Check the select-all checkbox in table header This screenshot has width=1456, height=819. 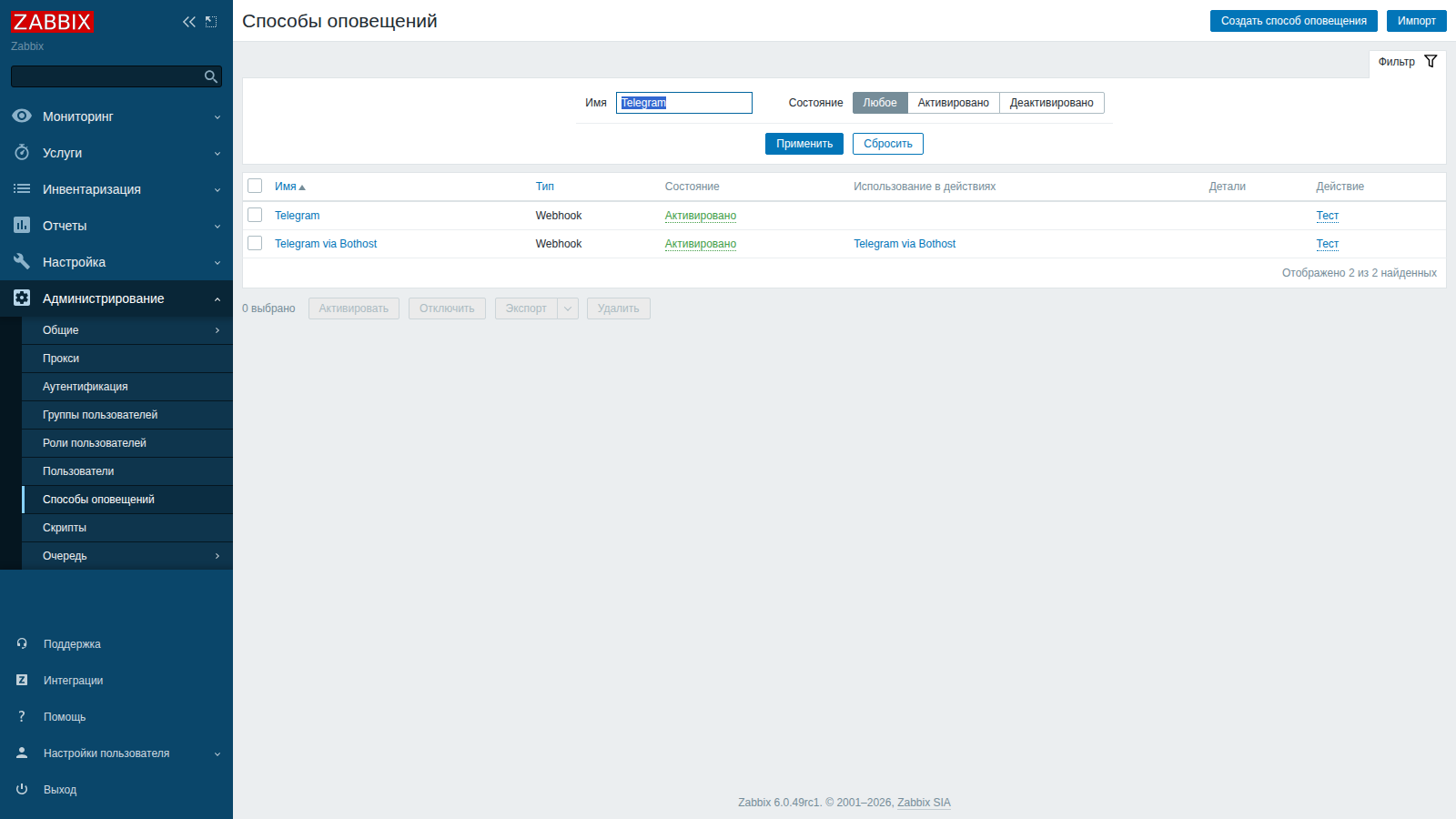pyautogui.click(x=255, y=186)
